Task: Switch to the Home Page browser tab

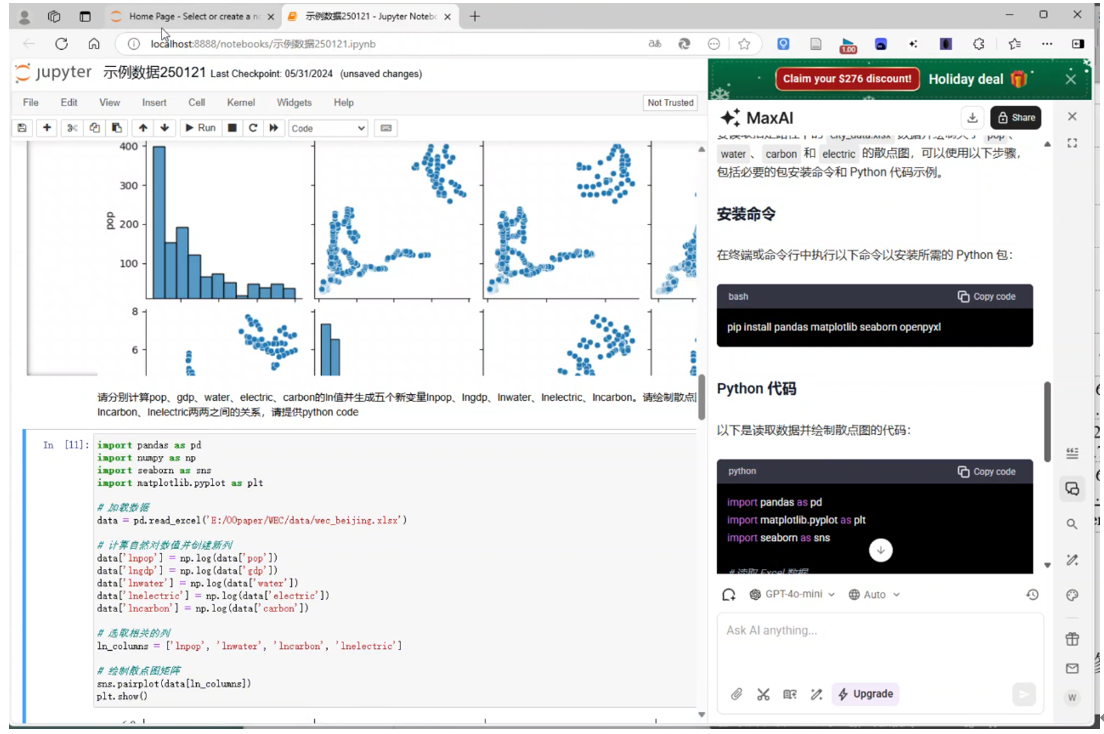Action: pos(192,16)
